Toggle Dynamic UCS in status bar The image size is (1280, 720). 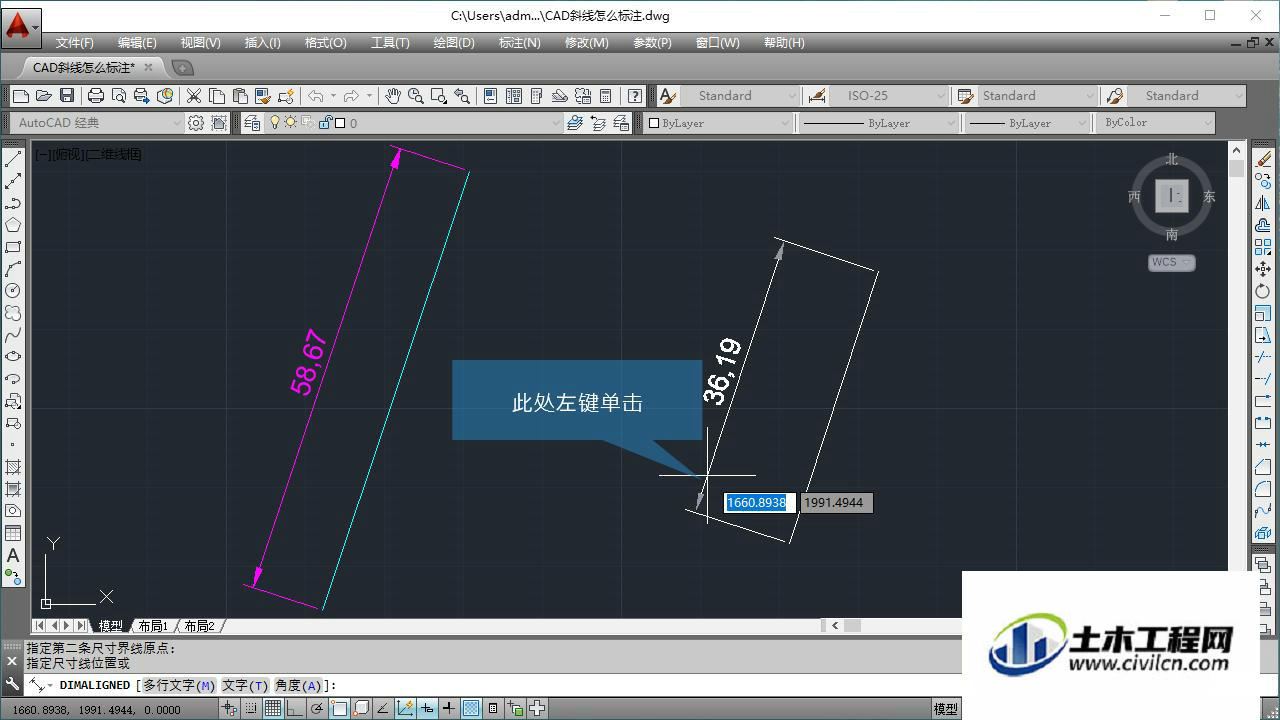(404, 709)
